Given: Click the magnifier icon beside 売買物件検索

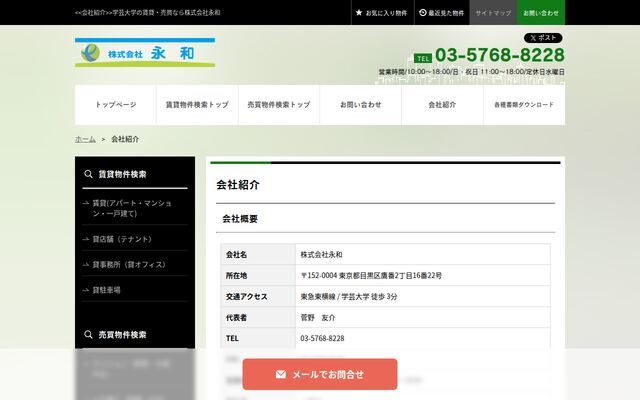Looking at the screenshot, I should (88, 335).
